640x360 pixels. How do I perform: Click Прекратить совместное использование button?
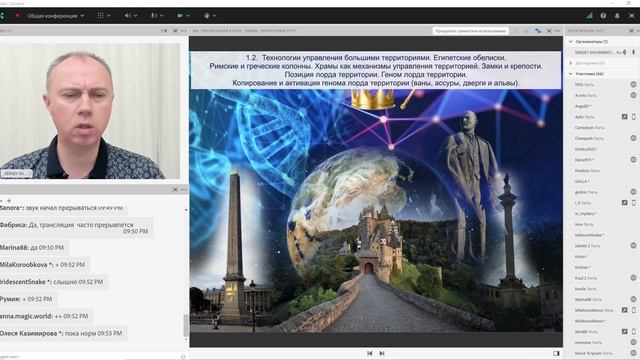pos(471,31)
